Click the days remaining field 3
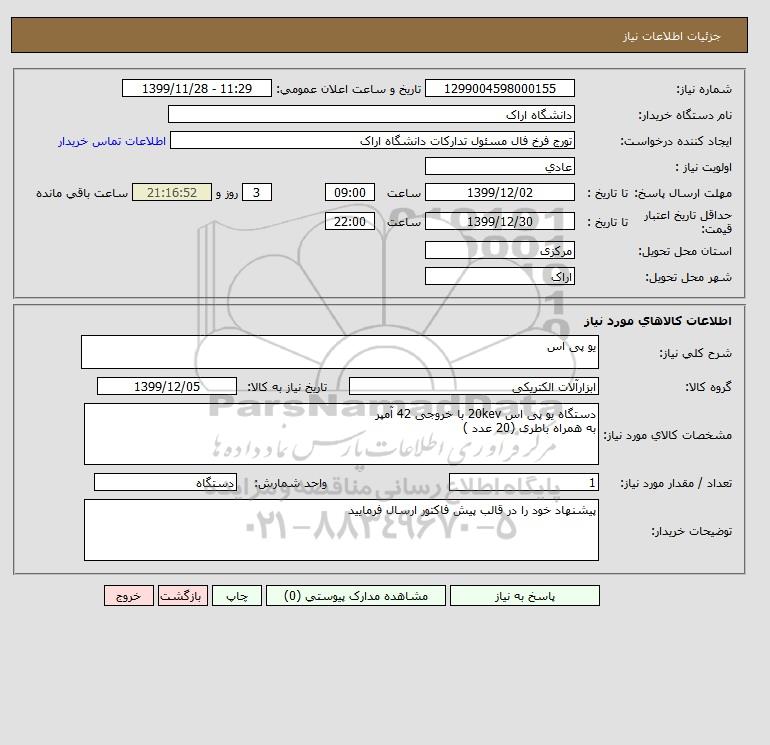Image resolution: width=770 pixels, height=745 pixels. click(257, 193)
